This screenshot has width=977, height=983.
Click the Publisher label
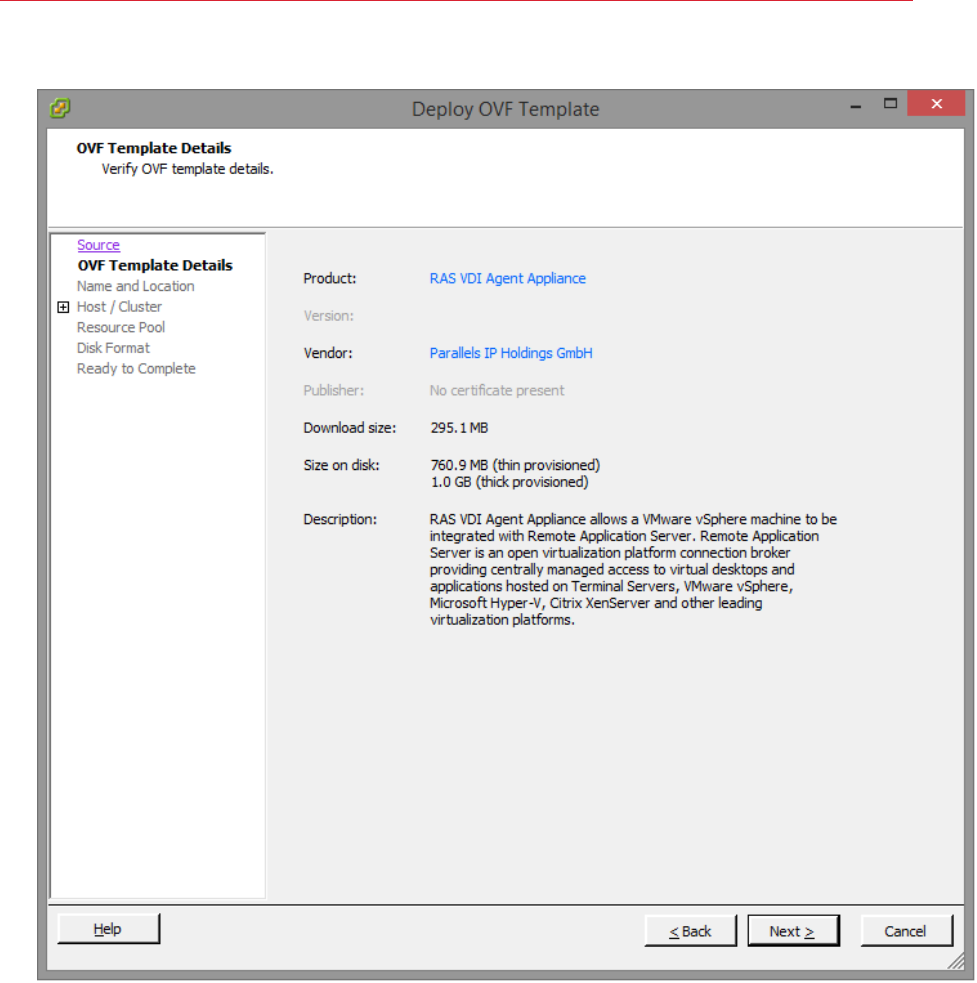pos(334,391)
